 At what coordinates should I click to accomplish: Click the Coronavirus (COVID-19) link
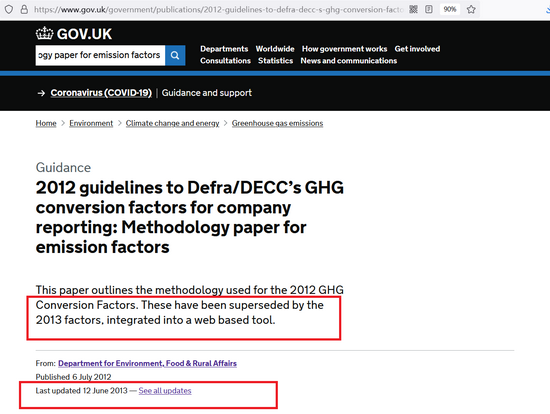pyautogui.click(x=101, y=93)
